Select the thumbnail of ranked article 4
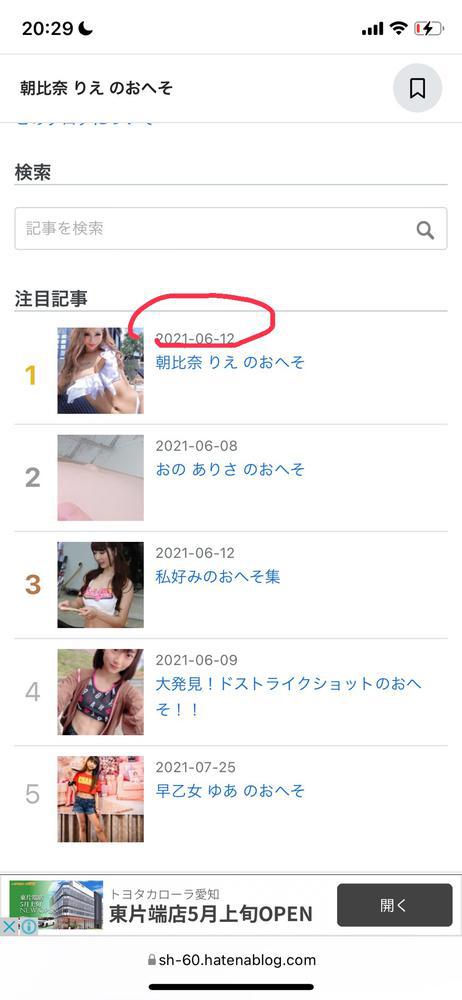 [x=100, y=692]
